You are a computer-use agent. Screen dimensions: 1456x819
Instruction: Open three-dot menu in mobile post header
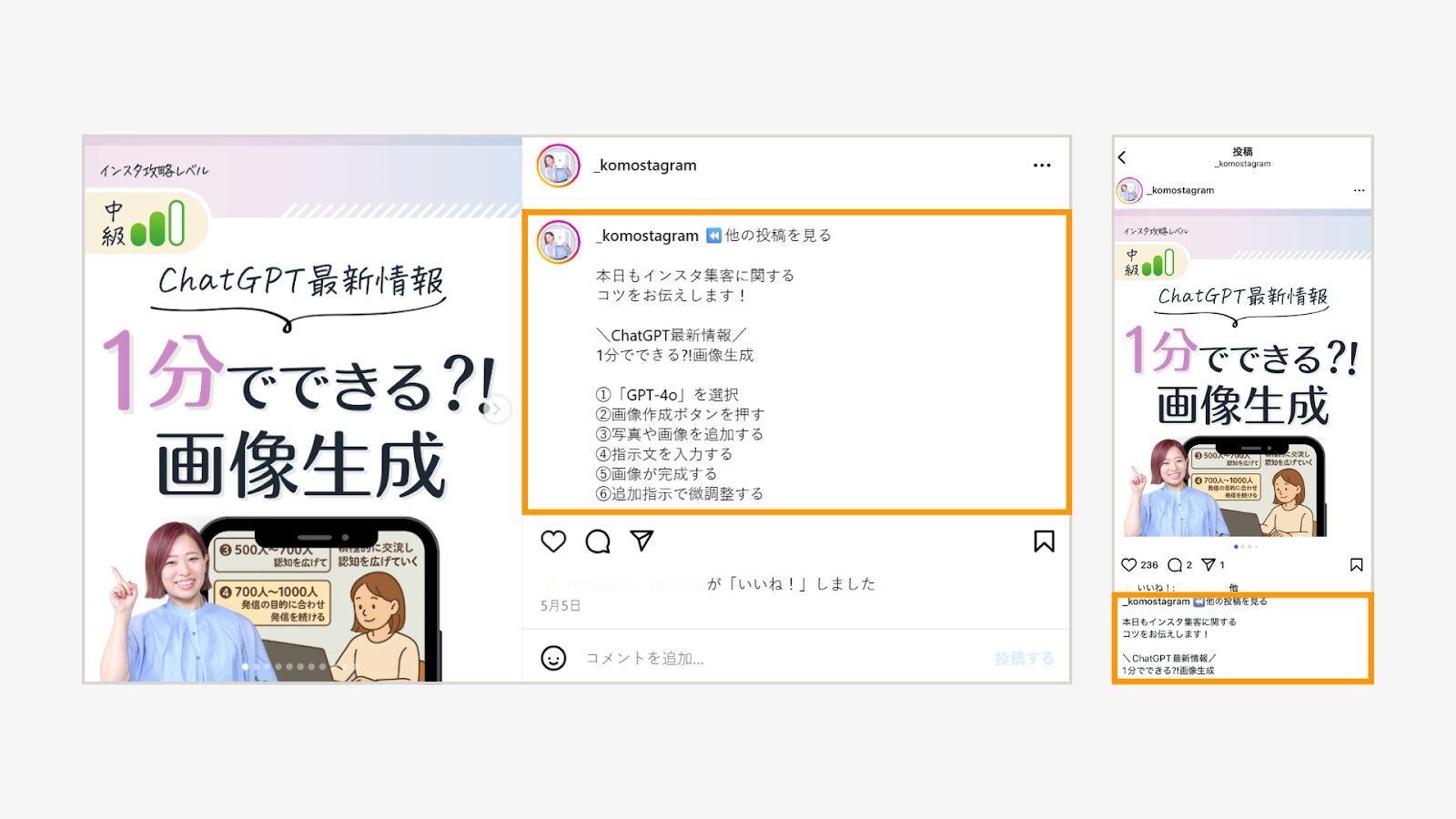[x=1359, y=190]
